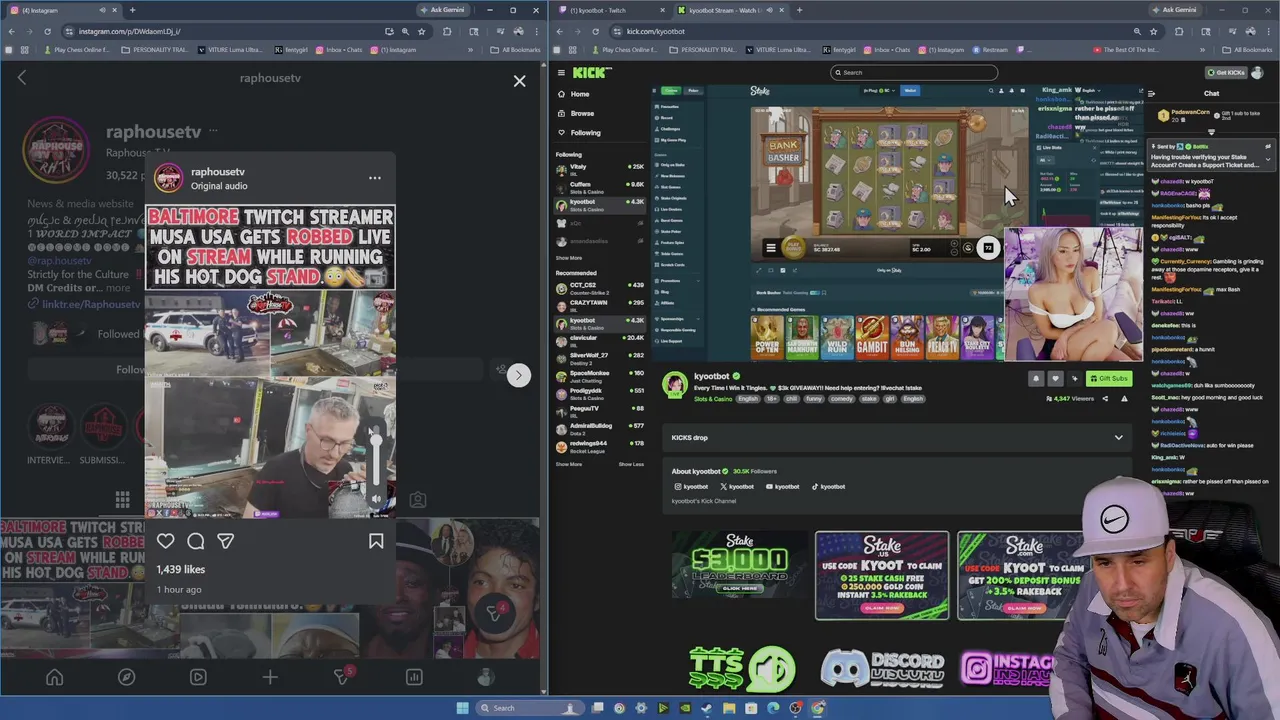Open Restream bookmark in Kick window
This screenshot has width=1280, height=720.
(x=990, y=50)
